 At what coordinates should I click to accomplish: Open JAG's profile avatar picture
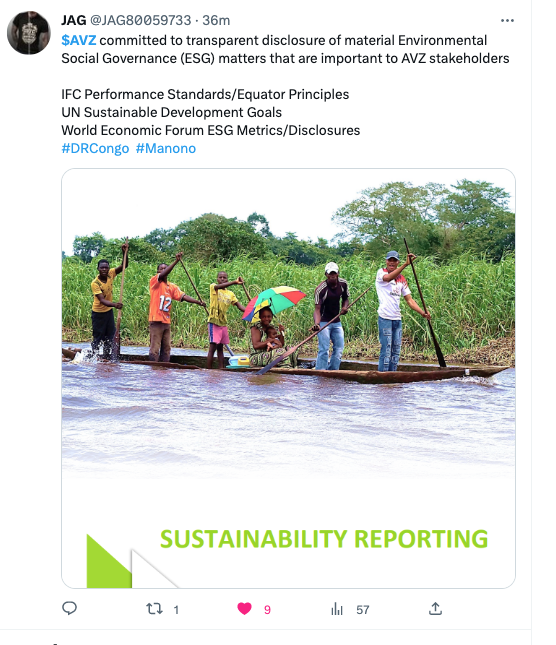[x=29, y=33]
